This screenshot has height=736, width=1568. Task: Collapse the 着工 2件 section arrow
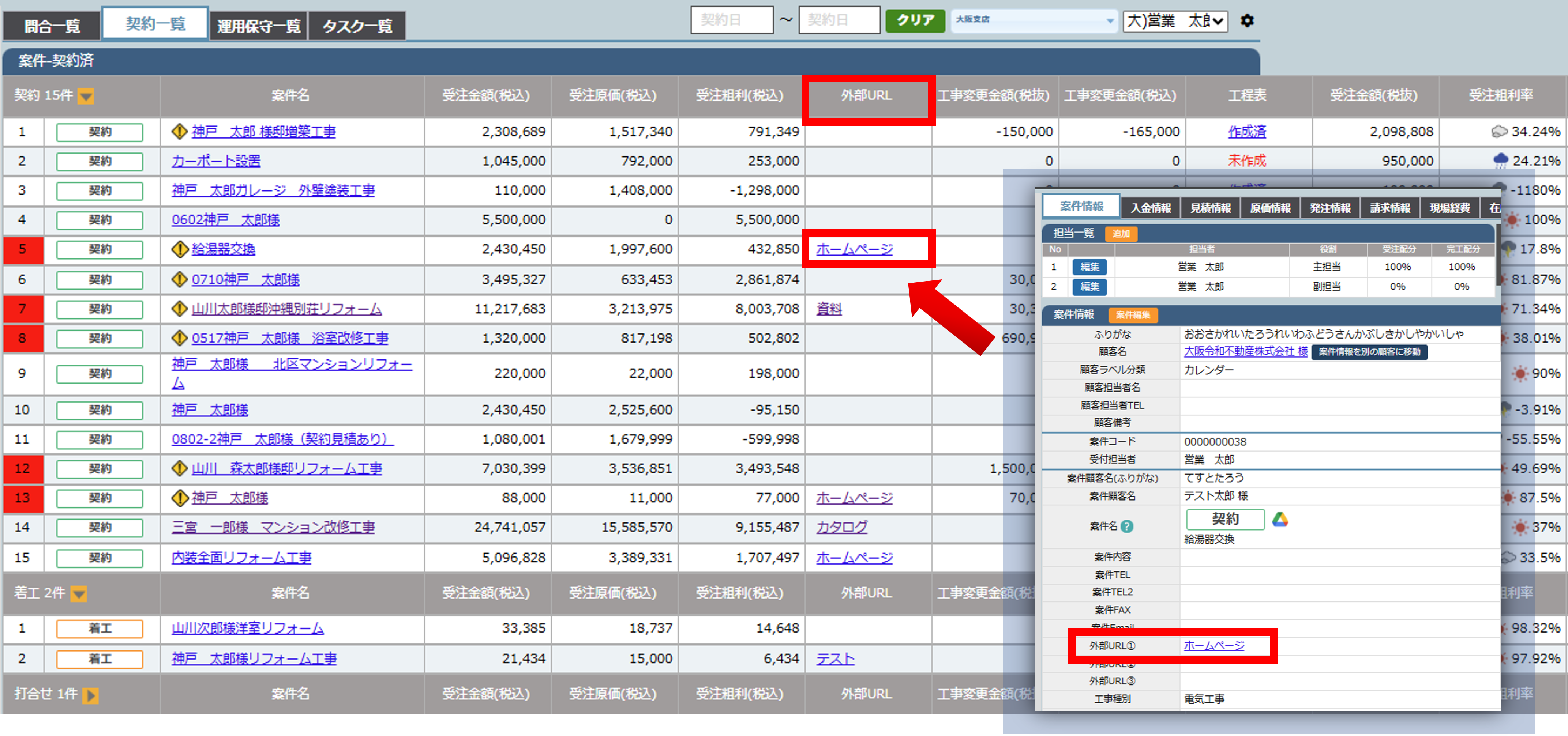point(79,593)
